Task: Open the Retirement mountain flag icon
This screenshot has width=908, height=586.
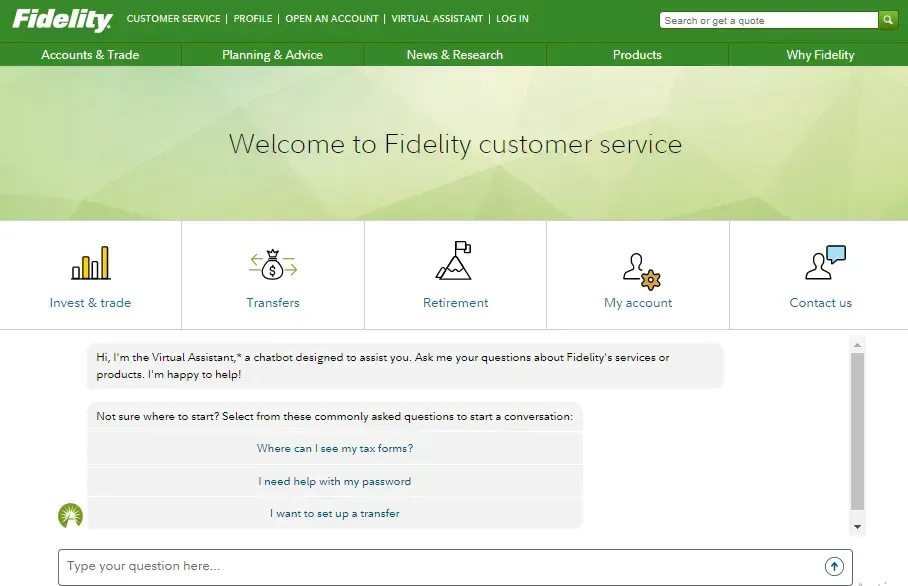Action: click(x=455, y=261)
